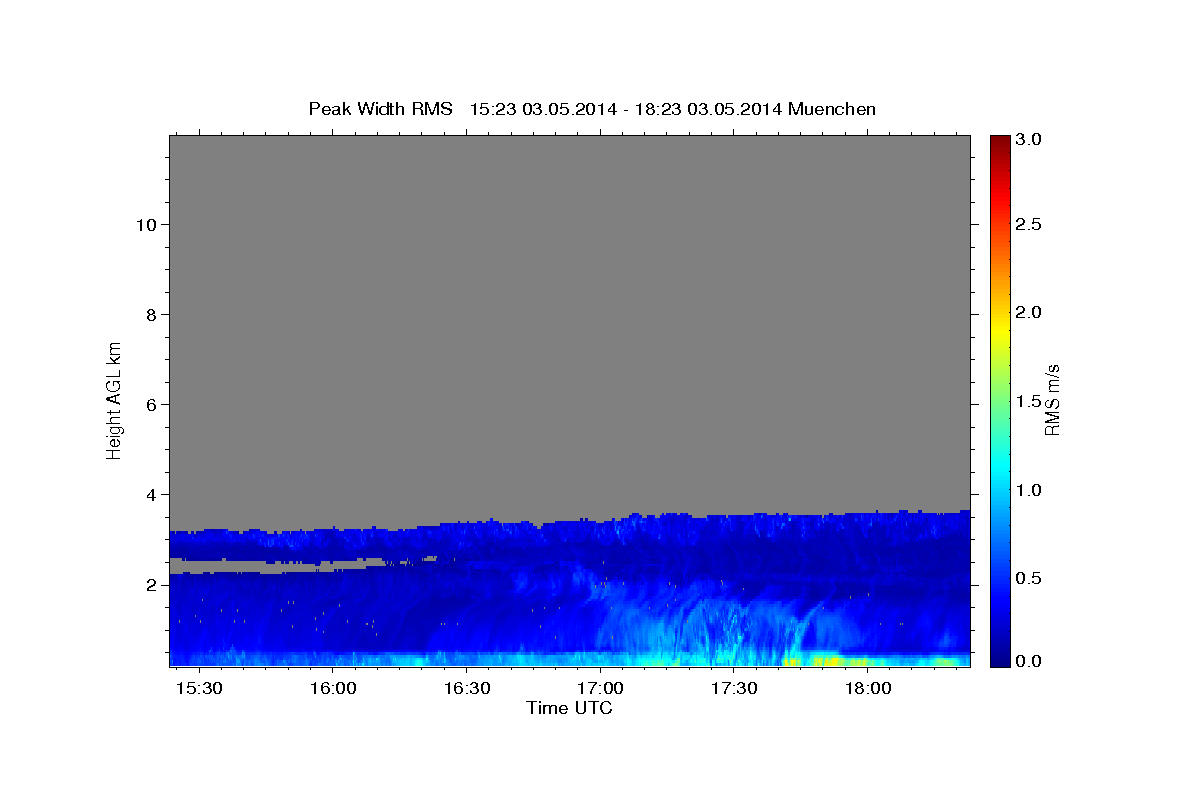1200x800 pixels.
Task: Click the 'Height AGL km' axis label
Action: tap(114, 399)
